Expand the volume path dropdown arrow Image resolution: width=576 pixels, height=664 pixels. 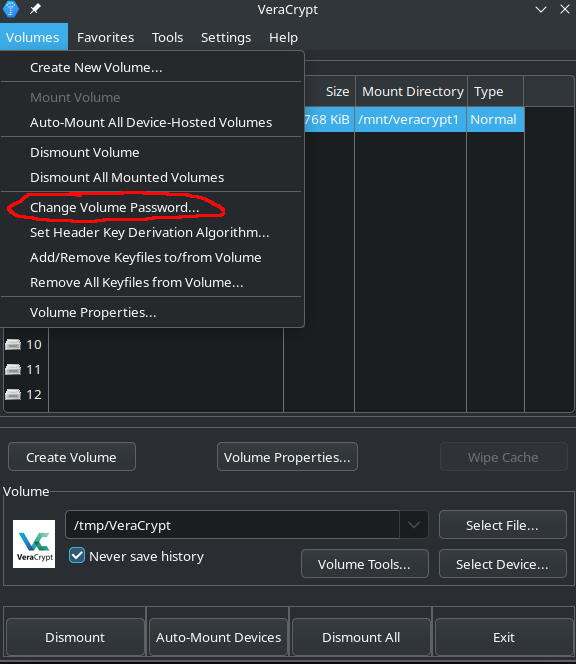point(414,525)
